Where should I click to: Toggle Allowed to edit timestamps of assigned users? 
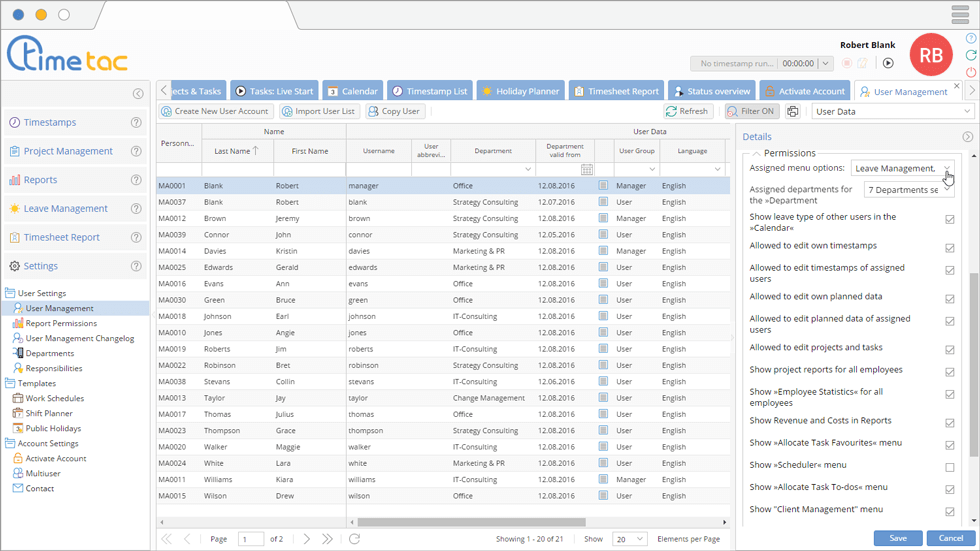click(950, 271)
